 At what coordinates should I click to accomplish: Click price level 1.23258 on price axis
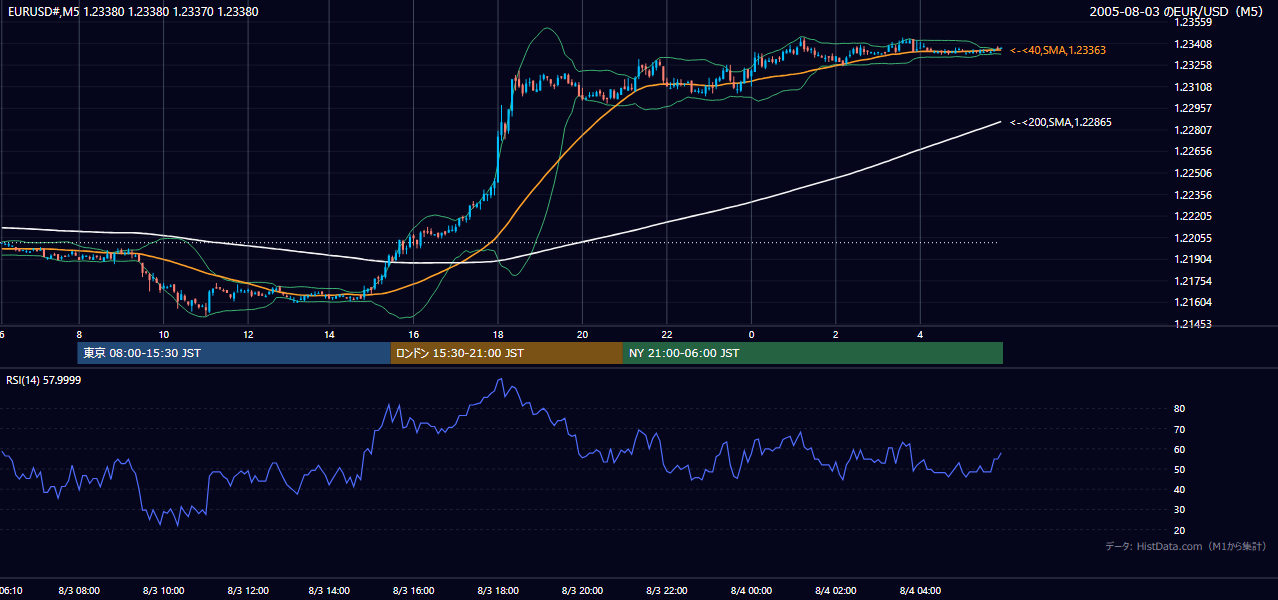pos(1193,65)
